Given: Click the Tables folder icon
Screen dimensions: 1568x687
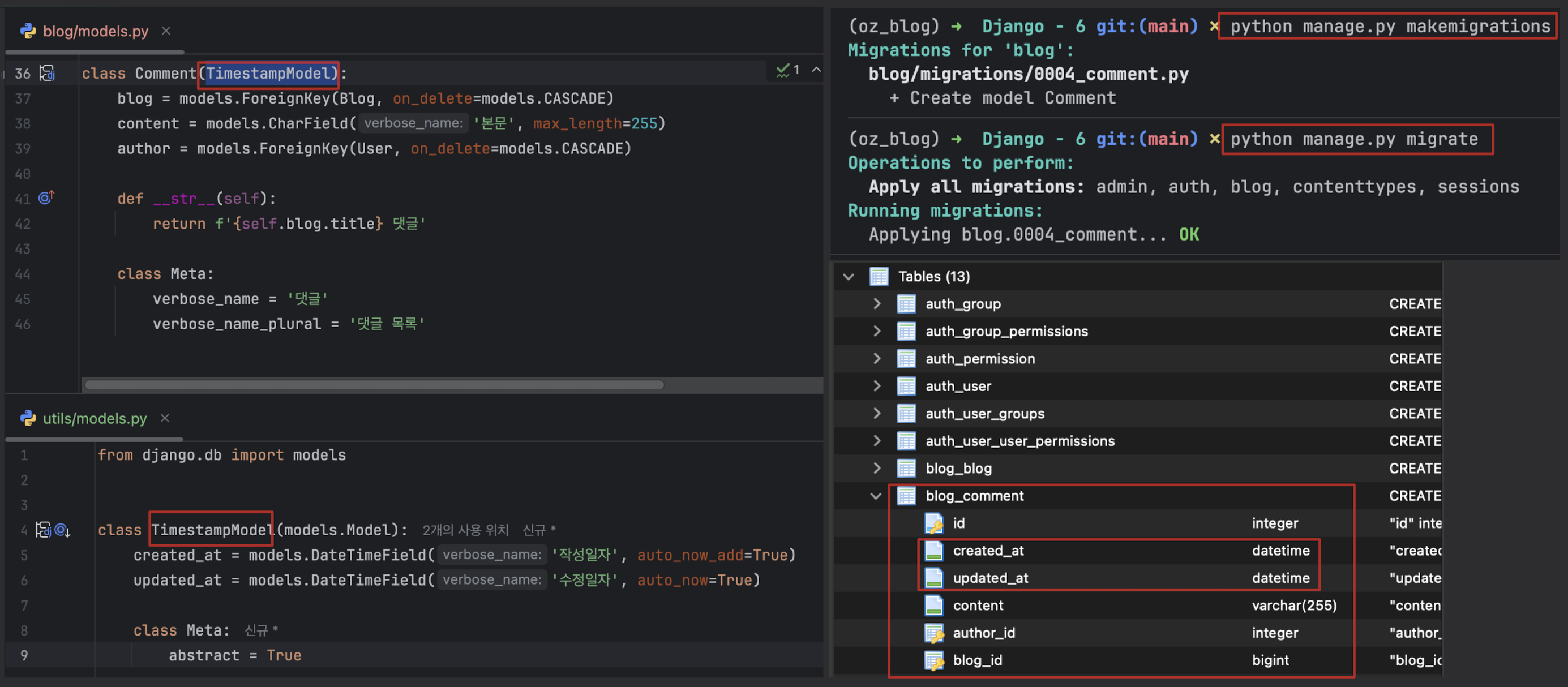Looking at the screenshot, I should pos(879,276).
